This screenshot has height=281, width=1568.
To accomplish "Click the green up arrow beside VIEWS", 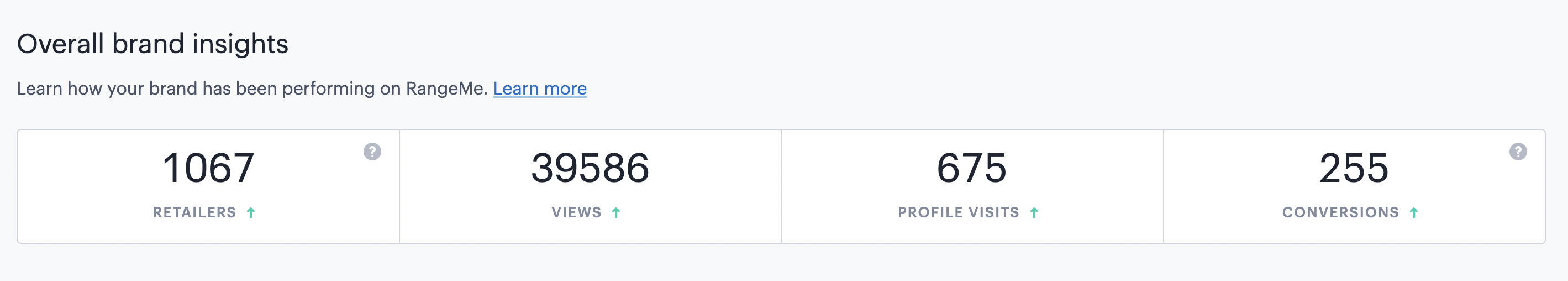I will pos(616,213).
